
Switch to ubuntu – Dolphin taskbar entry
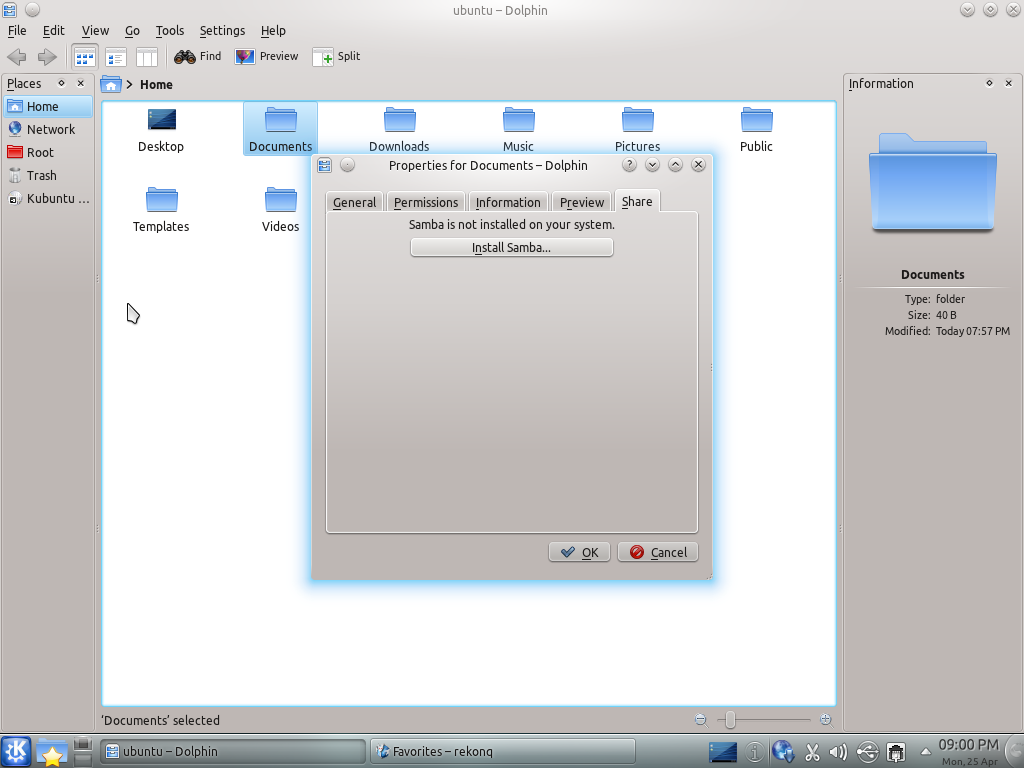point(232,752)
